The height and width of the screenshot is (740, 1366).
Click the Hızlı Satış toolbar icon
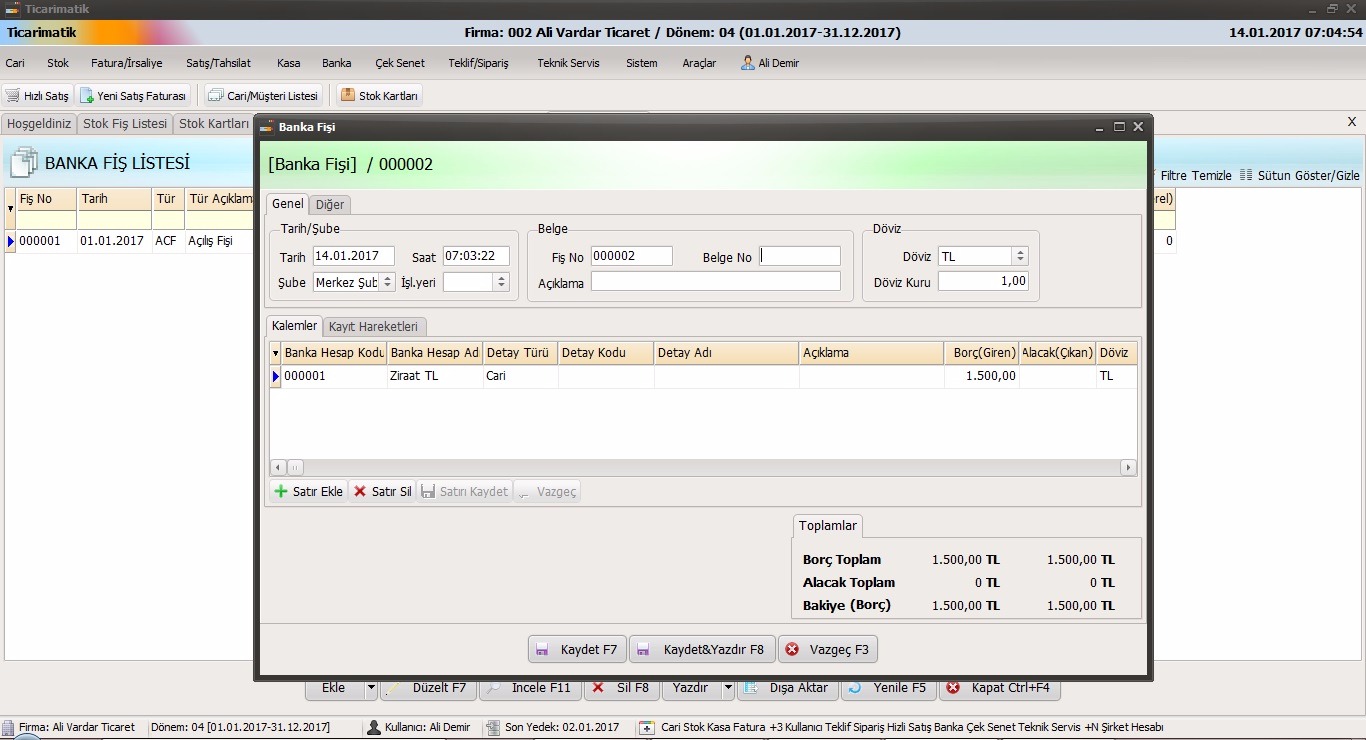(13, 96)
